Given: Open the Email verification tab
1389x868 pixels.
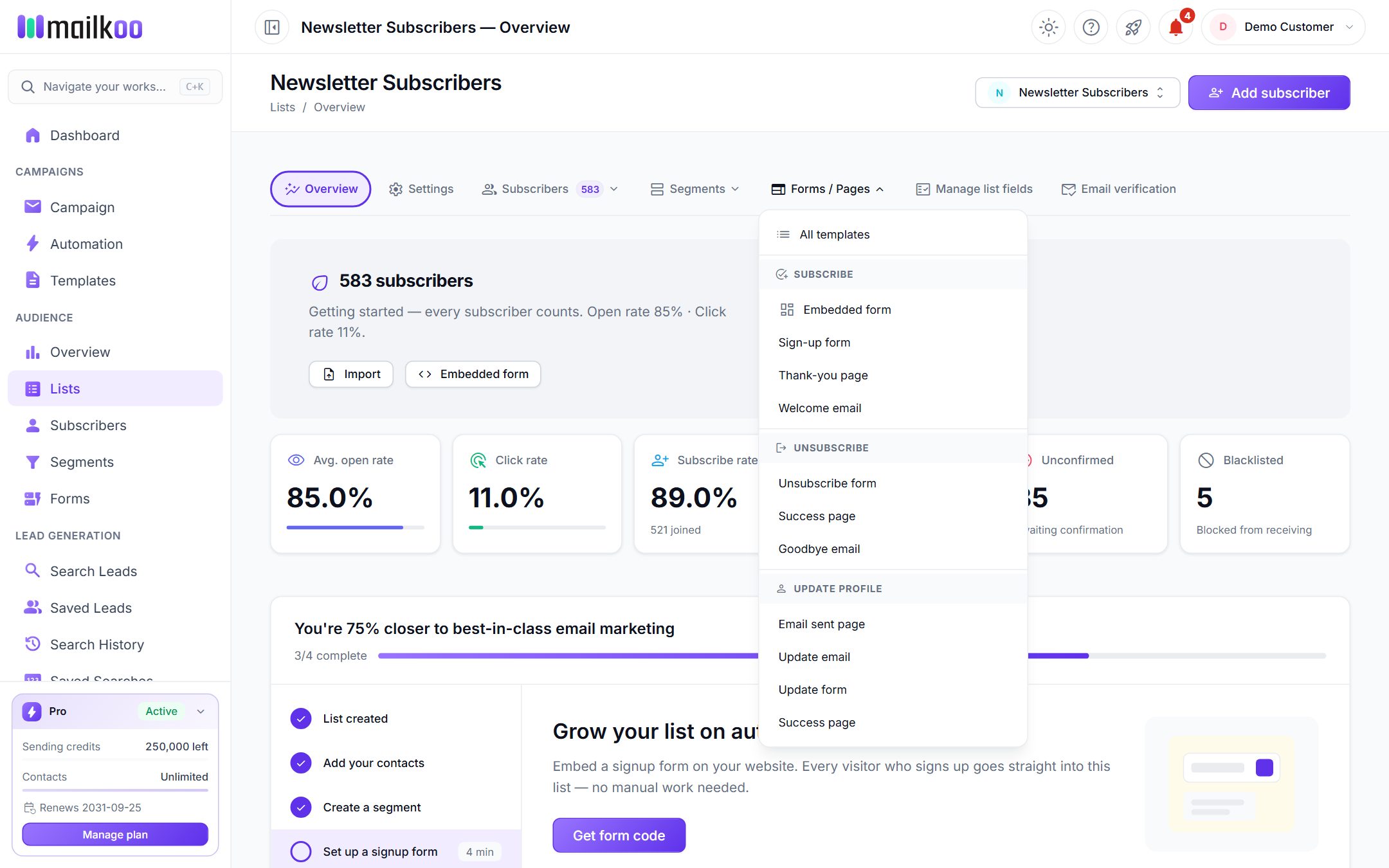Looking at the screenshot, I should 1119,189.
